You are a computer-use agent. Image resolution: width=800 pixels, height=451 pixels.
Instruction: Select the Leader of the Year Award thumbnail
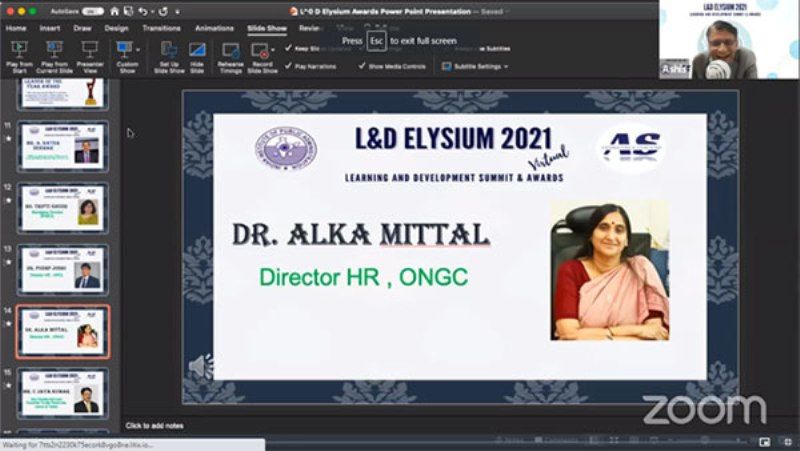pos(63,93)
